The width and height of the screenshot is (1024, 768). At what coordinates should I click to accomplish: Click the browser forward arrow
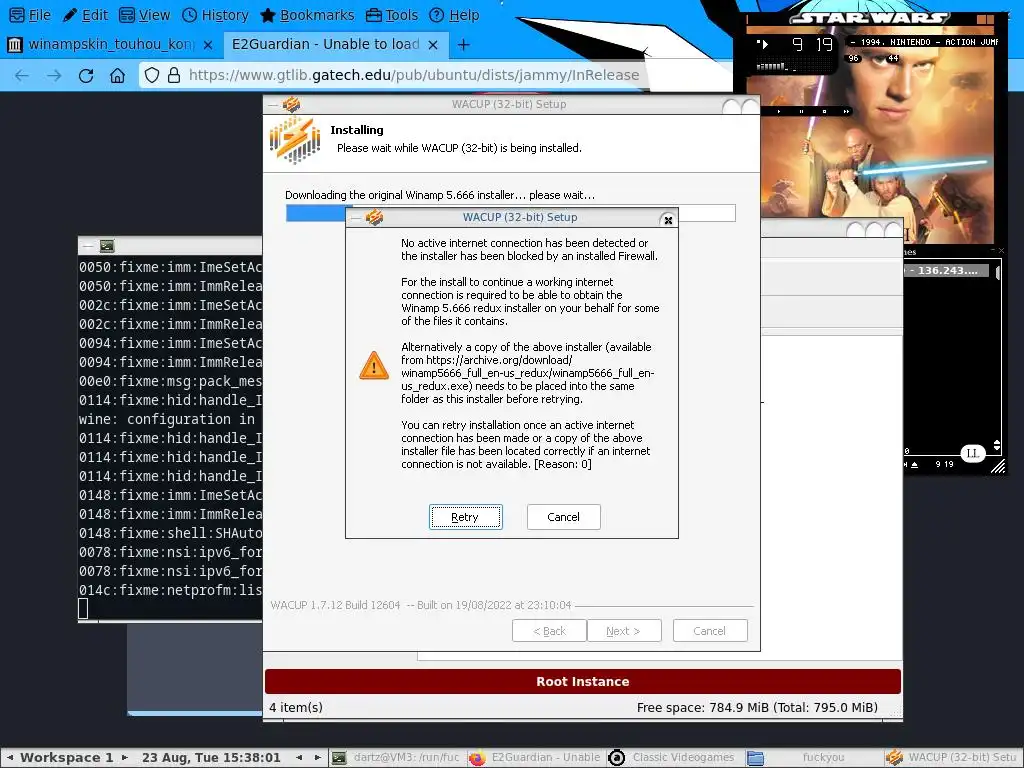point(54,76)
